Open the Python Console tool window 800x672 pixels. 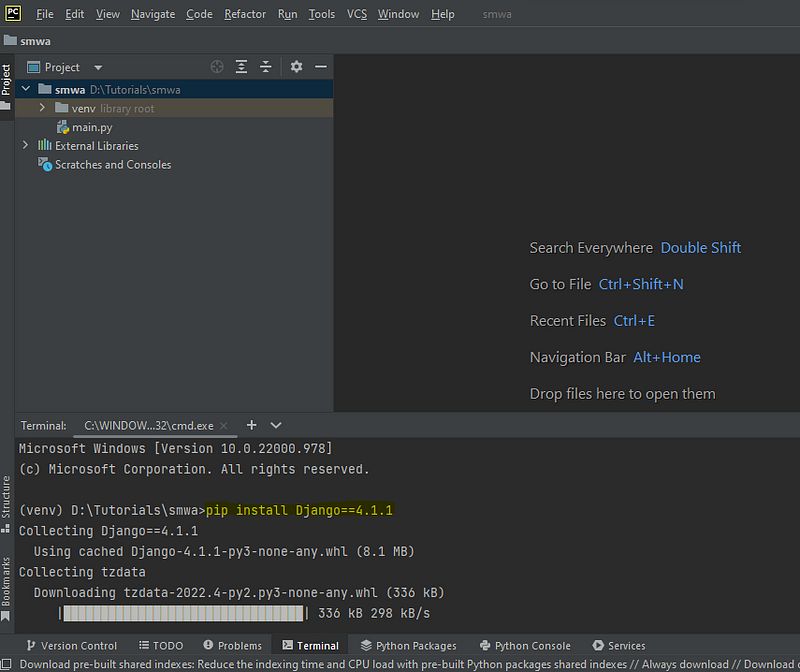(x=526, y=645)
